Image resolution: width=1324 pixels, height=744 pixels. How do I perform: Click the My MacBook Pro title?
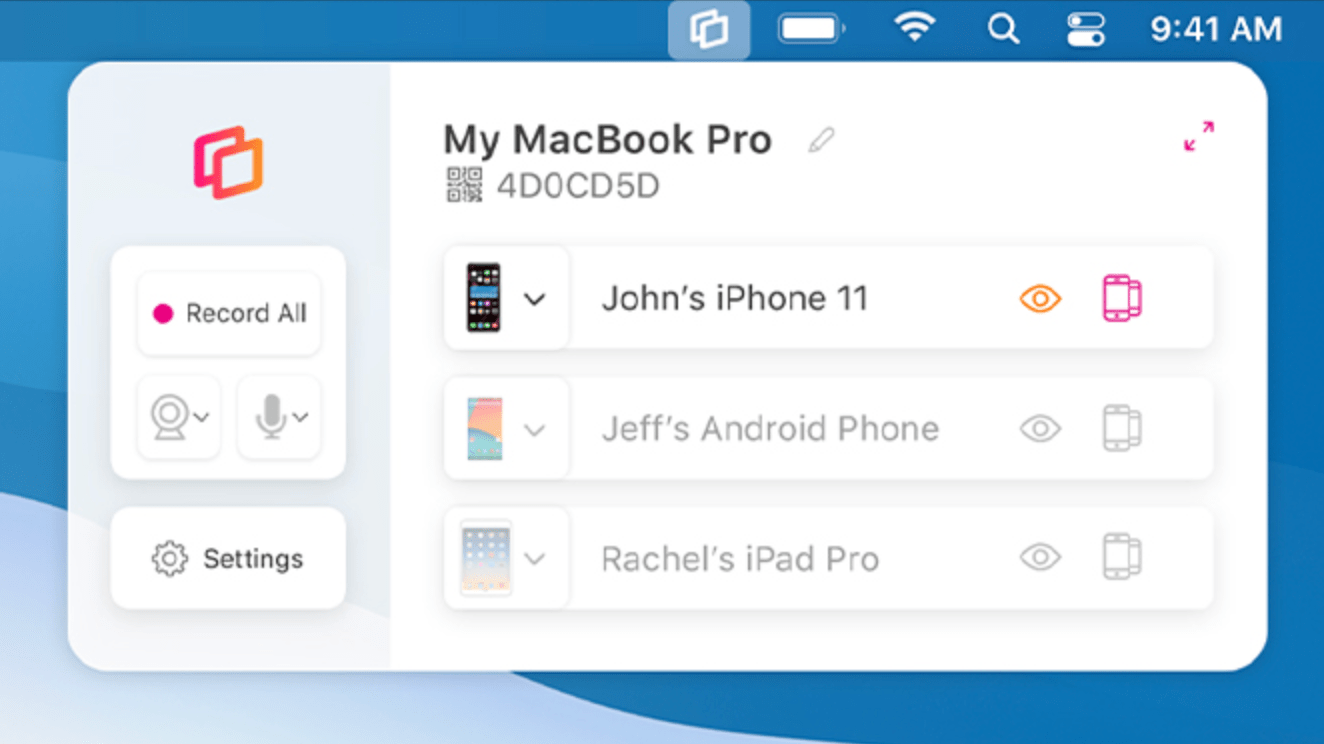pyautogui.click(x=607, y=141)
